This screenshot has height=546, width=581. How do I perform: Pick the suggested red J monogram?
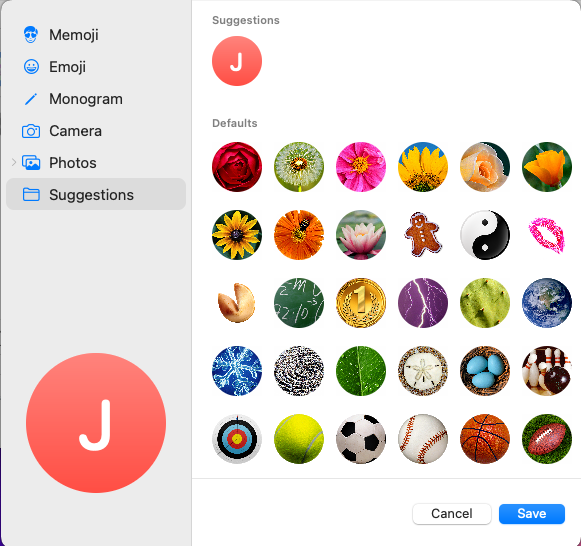click(x=237, y=61)
